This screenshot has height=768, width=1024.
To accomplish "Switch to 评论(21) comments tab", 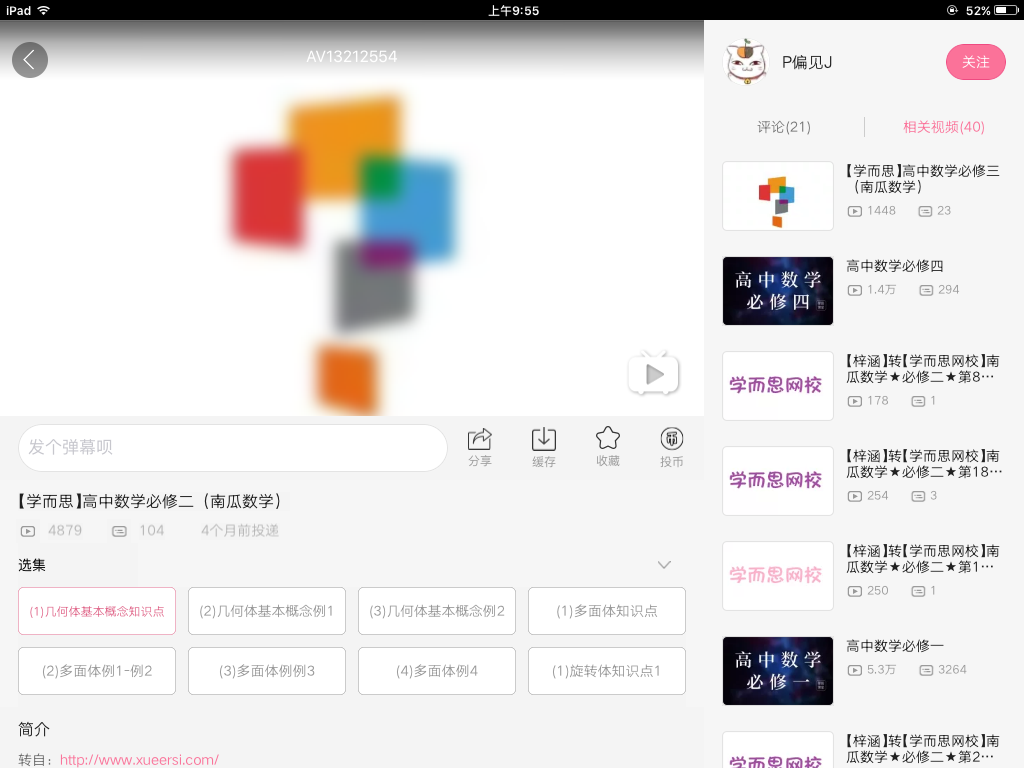I will pos(784,127).
